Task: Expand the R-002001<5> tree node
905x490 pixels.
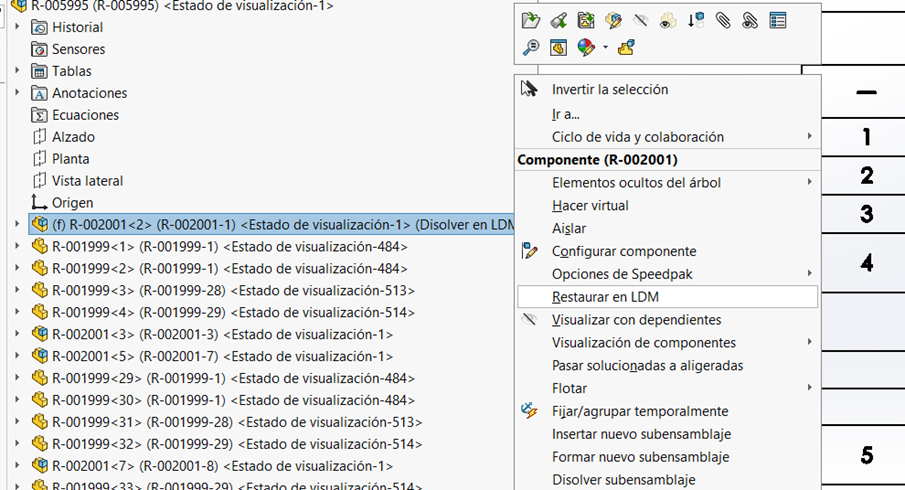Action: 17,356
